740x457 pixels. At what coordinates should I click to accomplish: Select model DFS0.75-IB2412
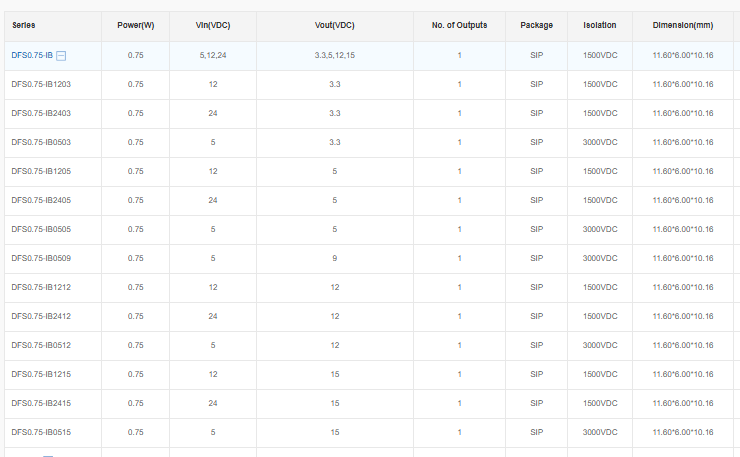pyautogui.click(x=41, y=316)
